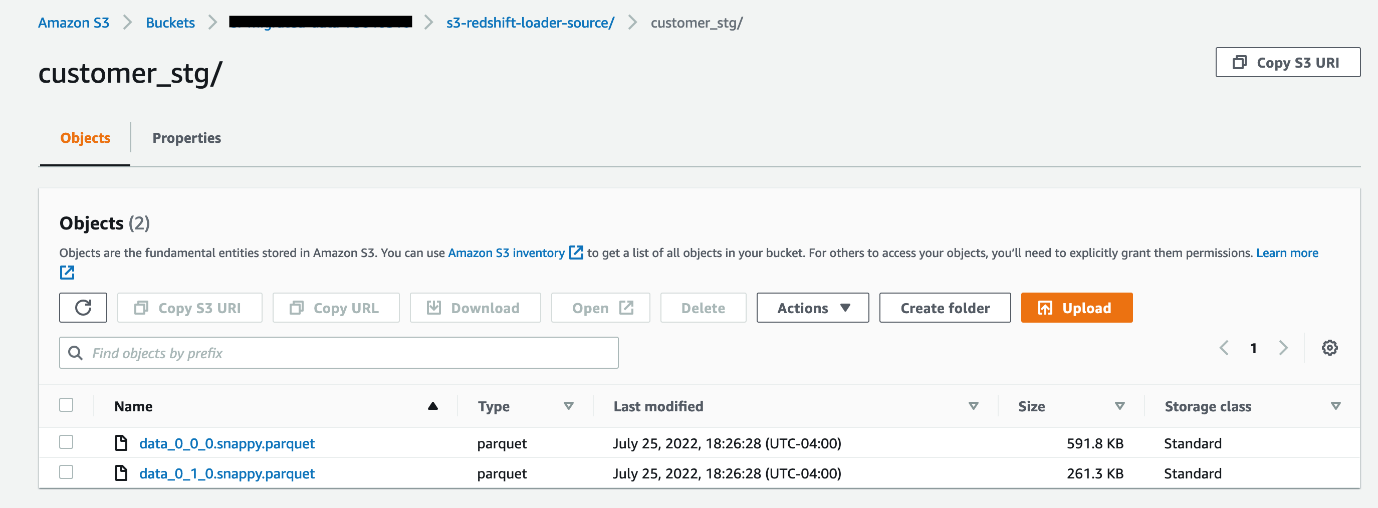Sort by the Size column arrow

[x=1120, y=406]
